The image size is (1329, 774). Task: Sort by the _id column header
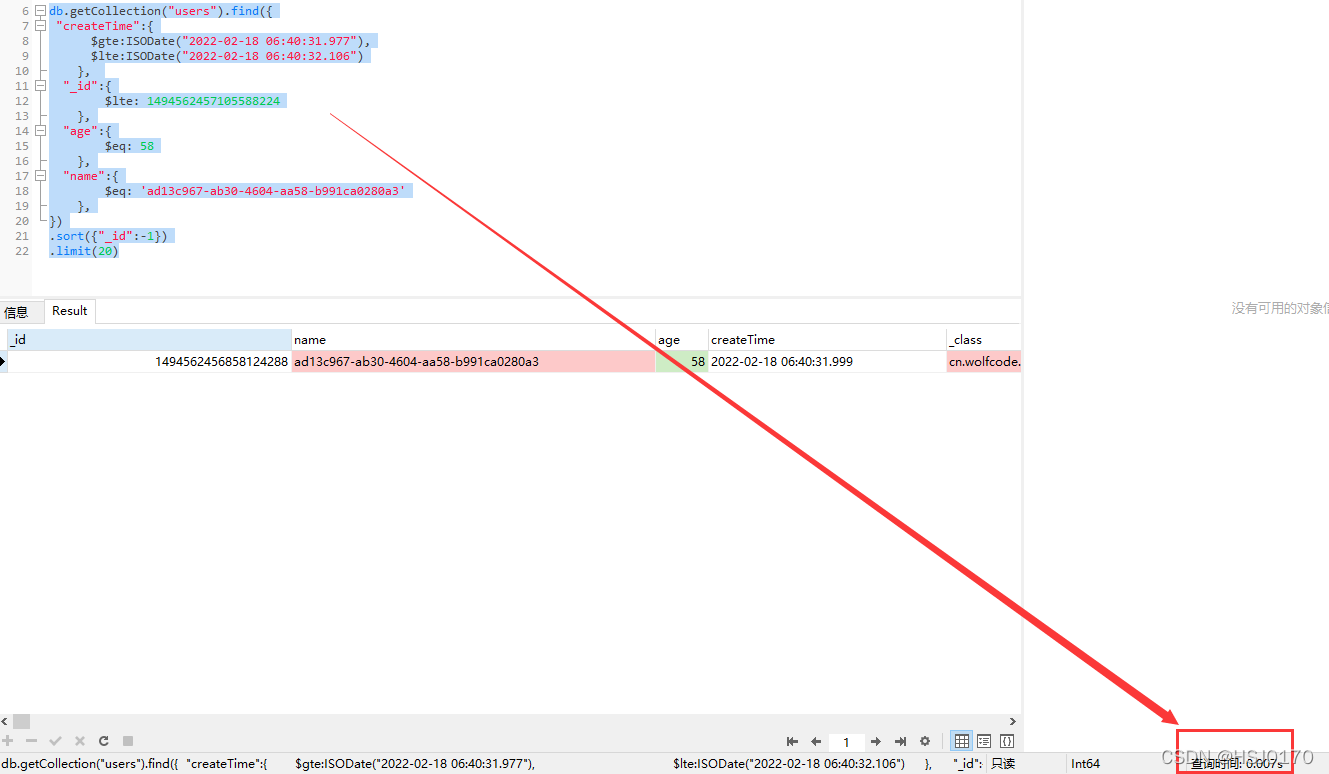click(149, 340)
